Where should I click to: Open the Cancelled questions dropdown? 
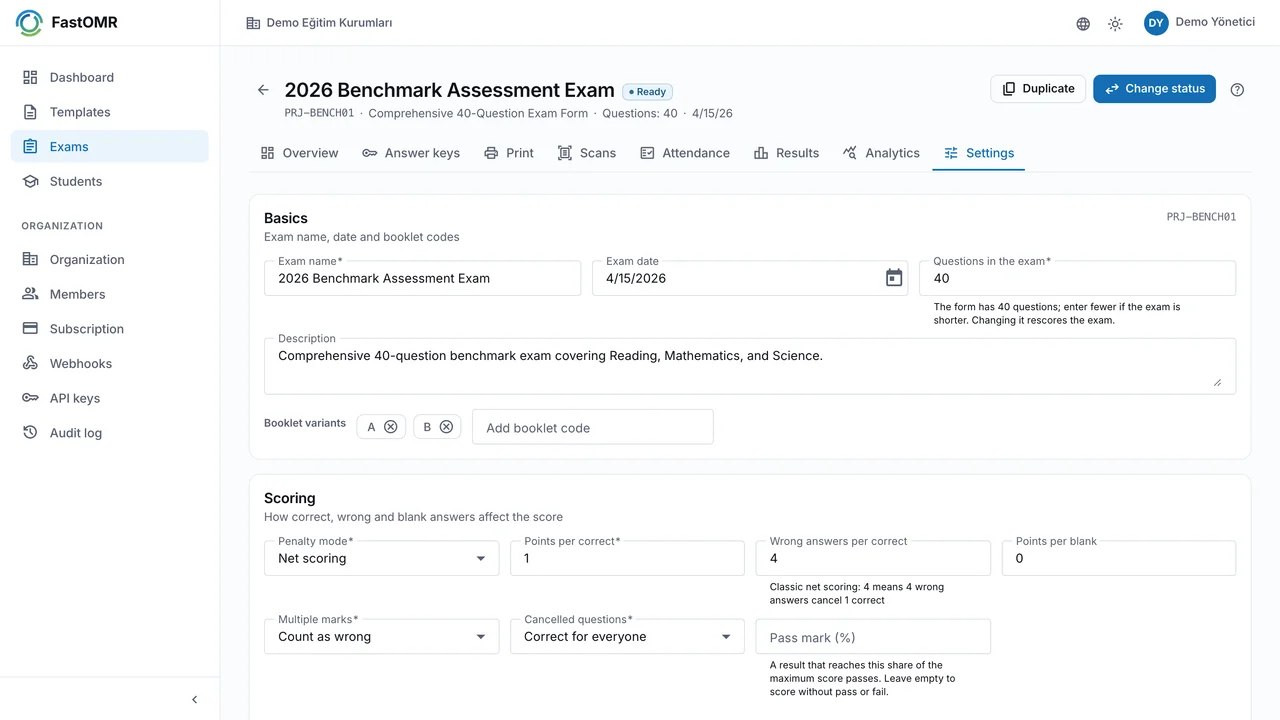tap(627, 636)
